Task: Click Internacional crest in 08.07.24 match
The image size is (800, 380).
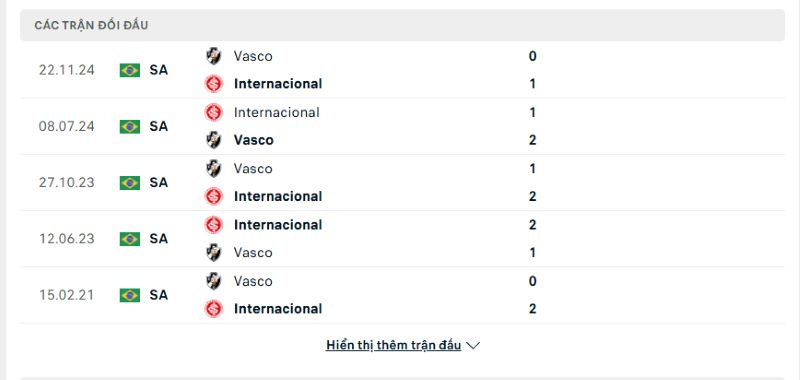Action: 213,112
